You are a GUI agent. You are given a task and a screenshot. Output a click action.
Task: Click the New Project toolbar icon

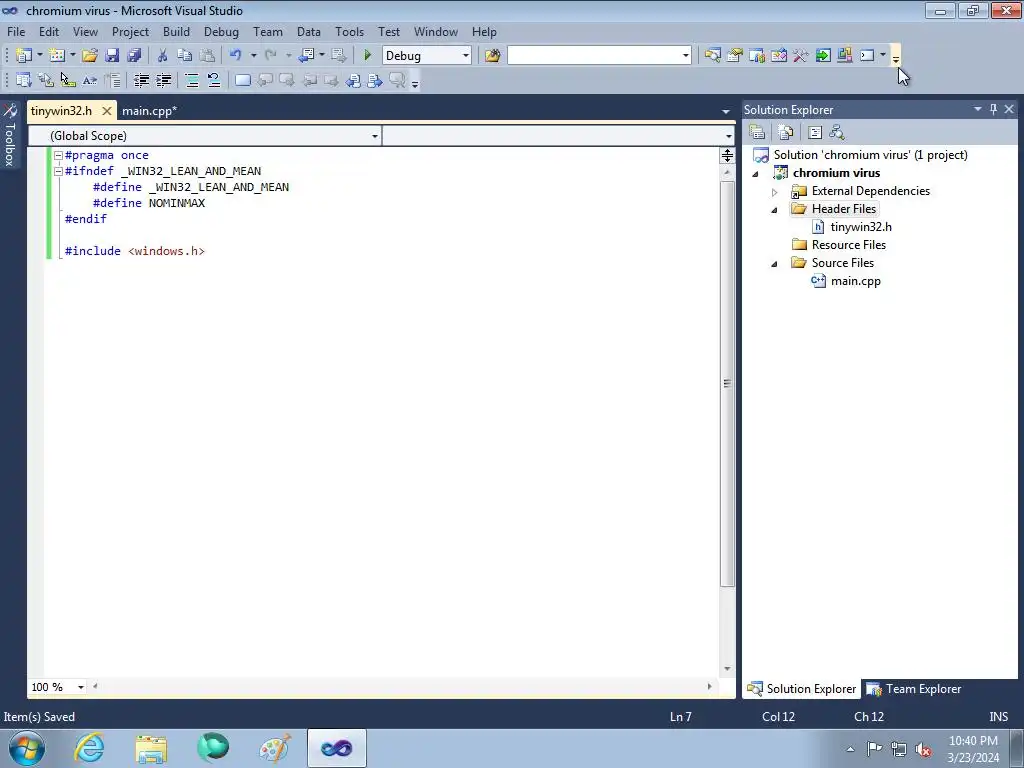tap(24, 56)
